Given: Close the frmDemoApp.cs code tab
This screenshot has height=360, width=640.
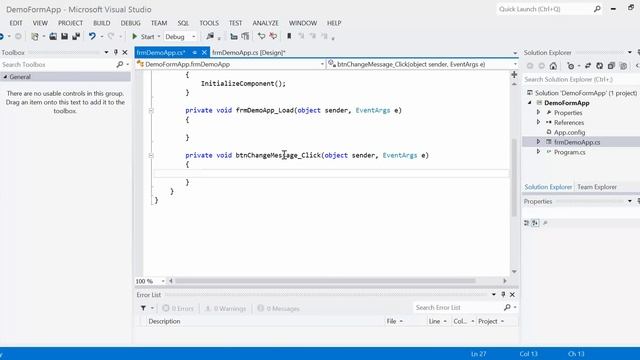Looking at the screenshot, I should coord(204,53).
